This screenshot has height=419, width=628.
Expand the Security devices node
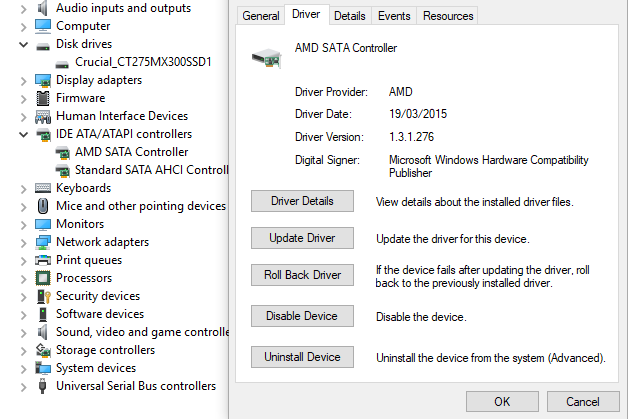pos(24,297)
